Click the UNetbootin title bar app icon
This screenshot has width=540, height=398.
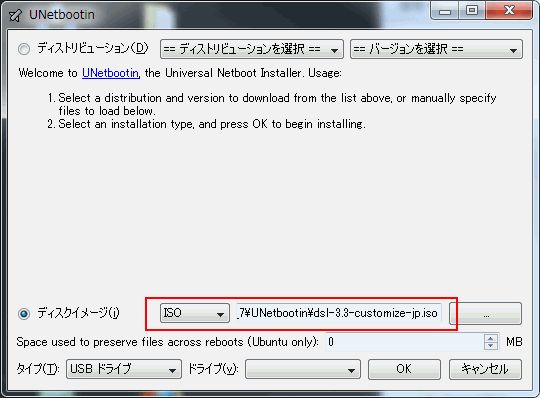coord(16,15)
